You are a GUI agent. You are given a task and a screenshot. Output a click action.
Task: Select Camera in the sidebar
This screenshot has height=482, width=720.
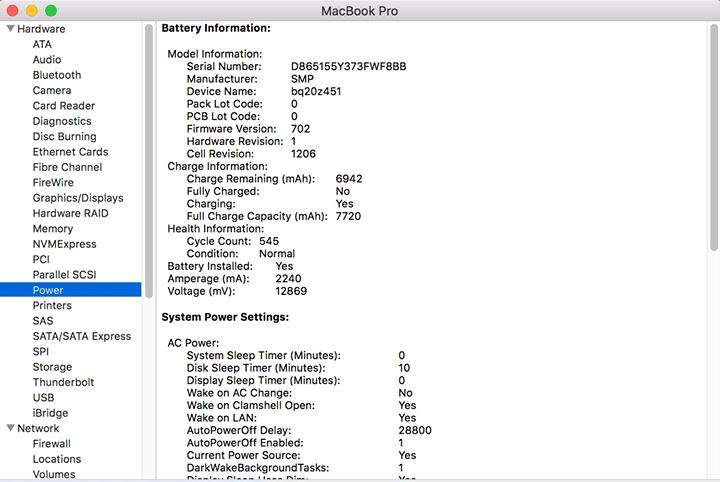click(52, 90)
